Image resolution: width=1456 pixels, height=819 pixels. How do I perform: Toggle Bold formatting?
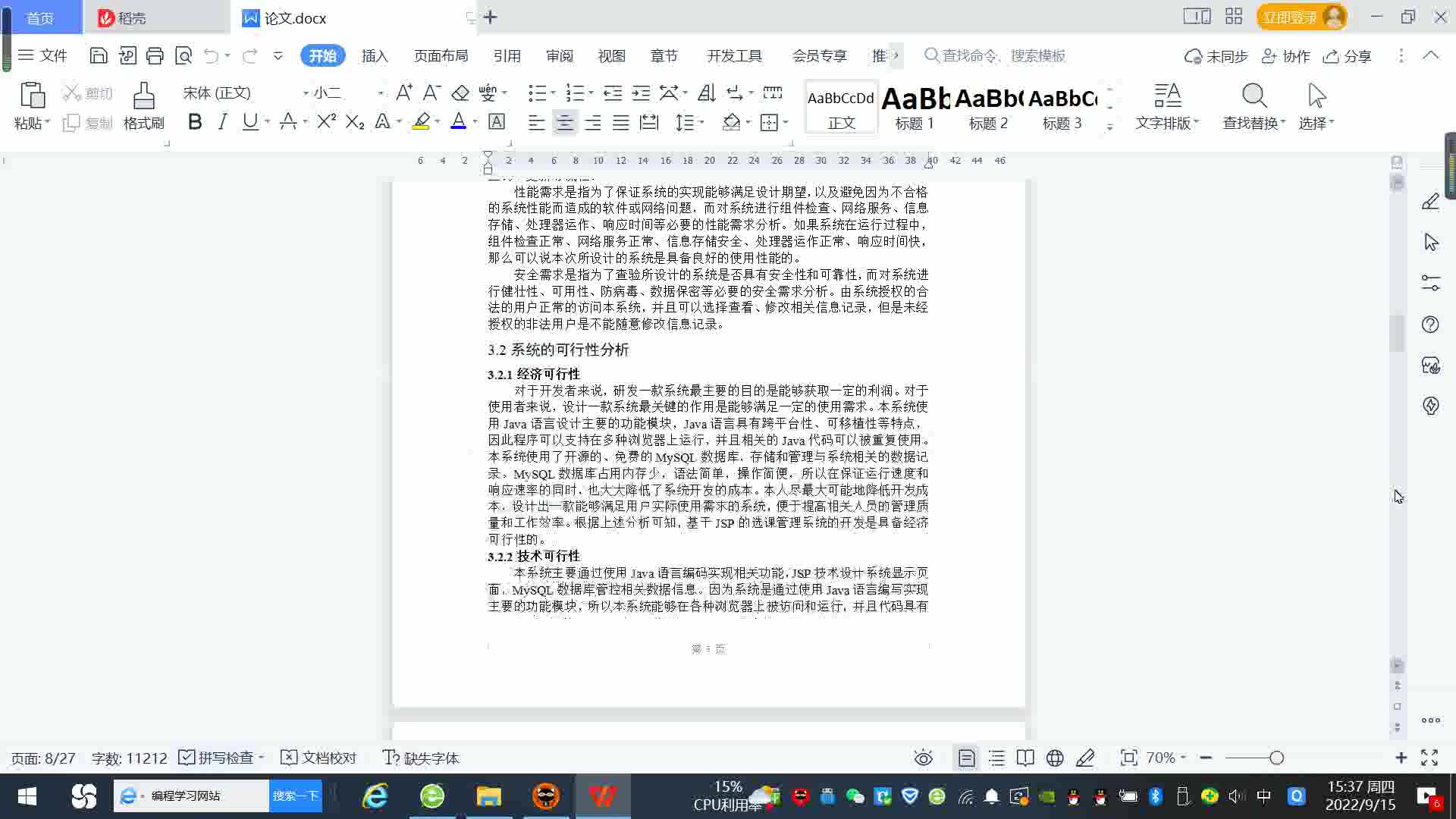[195, 121]
